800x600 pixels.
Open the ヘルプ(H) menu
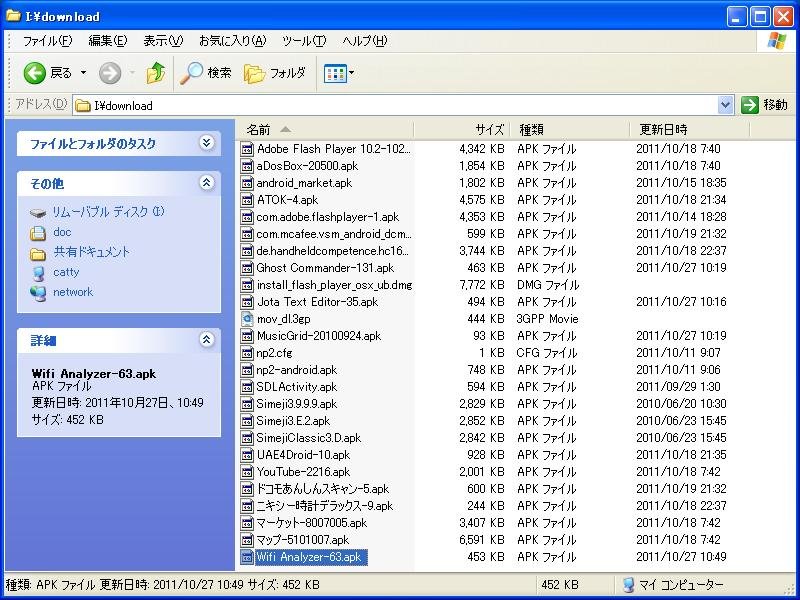(x=365, y=41)
